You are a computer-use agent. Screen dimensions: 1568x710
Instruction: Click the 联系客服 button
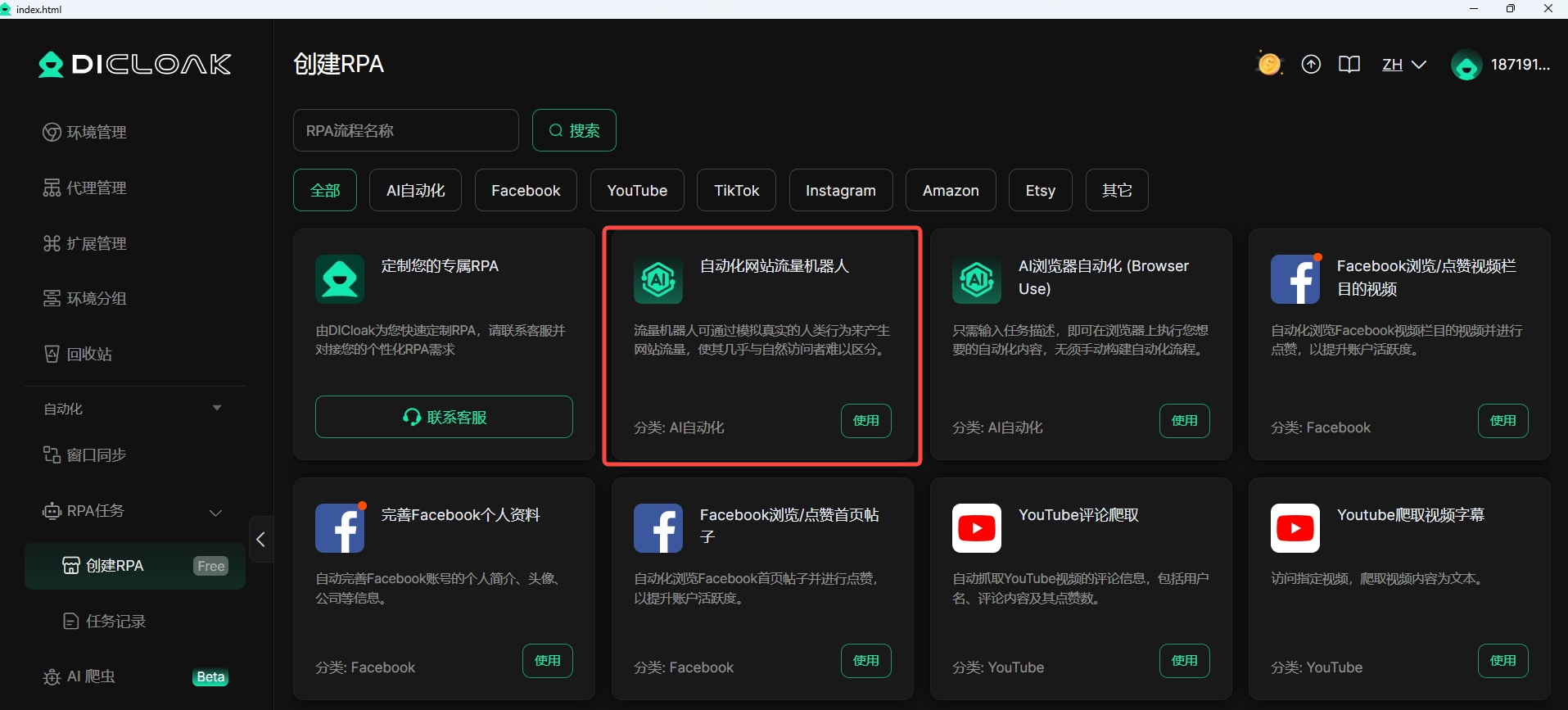coord(444,417)
